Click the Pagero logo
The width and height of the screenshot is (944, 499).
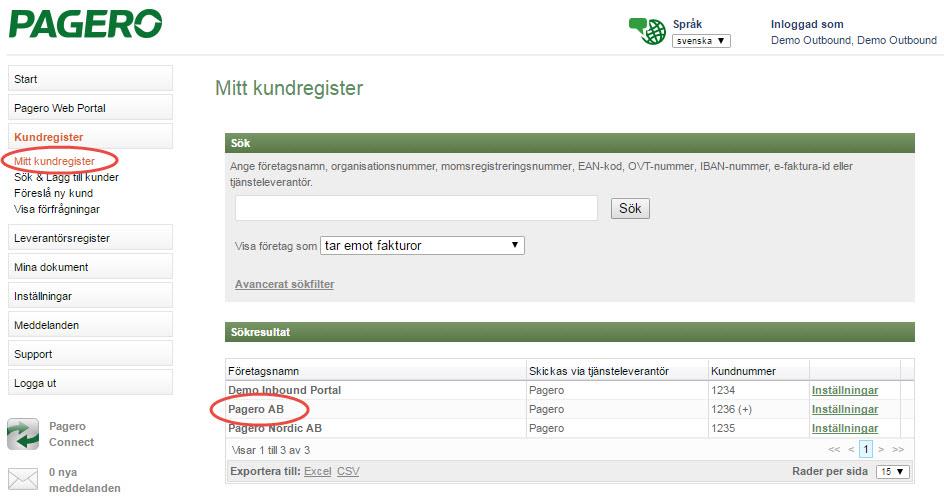coord(85,24)
